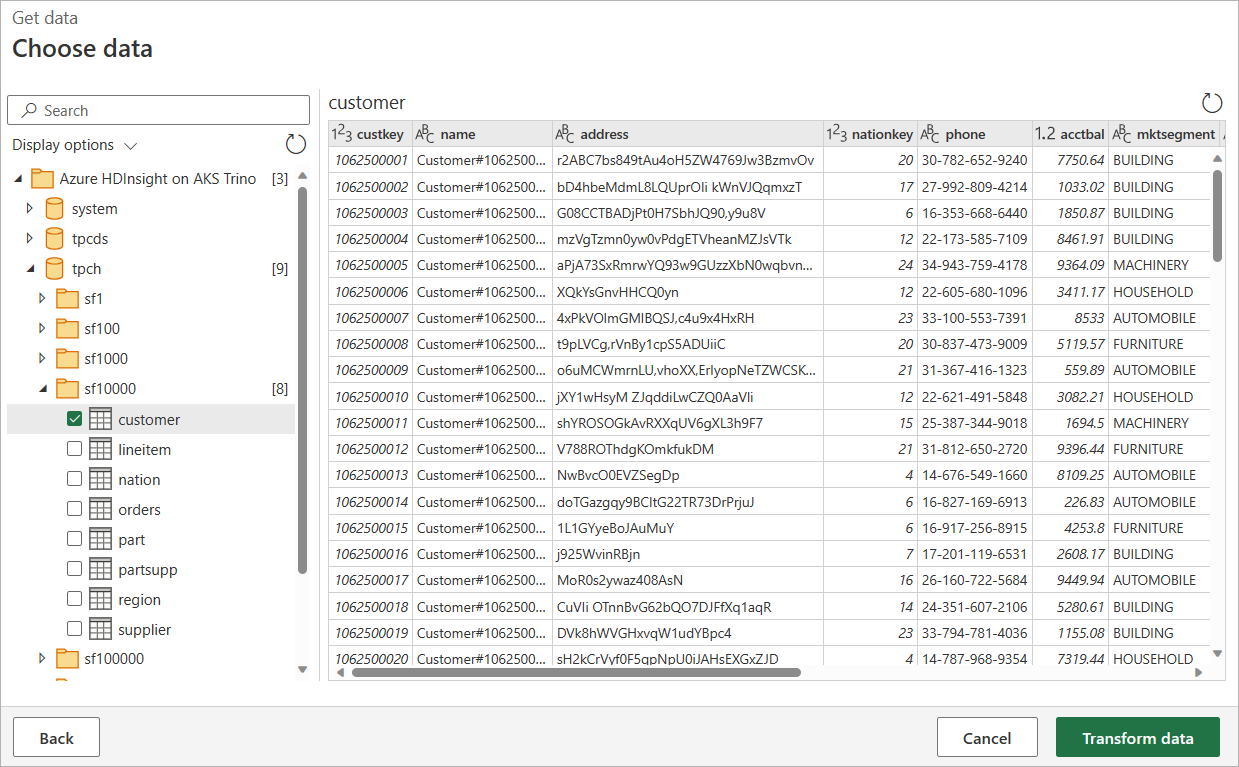Screen dimensions: 1239x767
Task: Click the system database cylinder icon
Action: pos(54,209)
